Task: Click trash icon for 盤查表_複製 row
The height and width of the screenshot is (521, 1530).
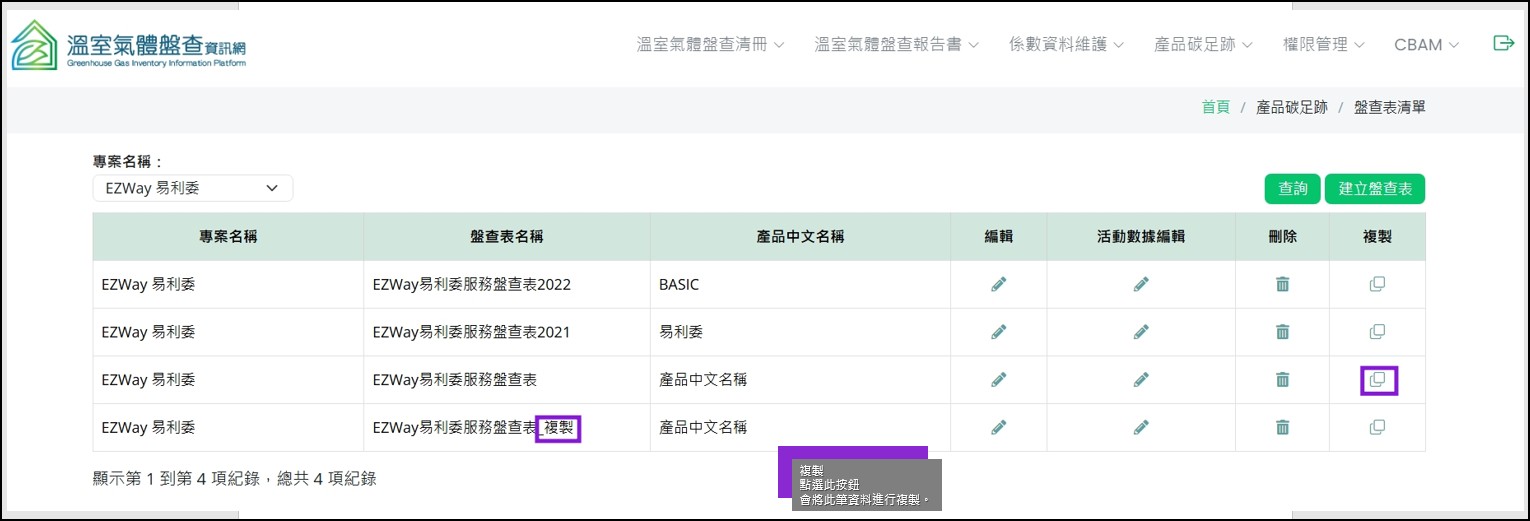Action: point(1282,427)
